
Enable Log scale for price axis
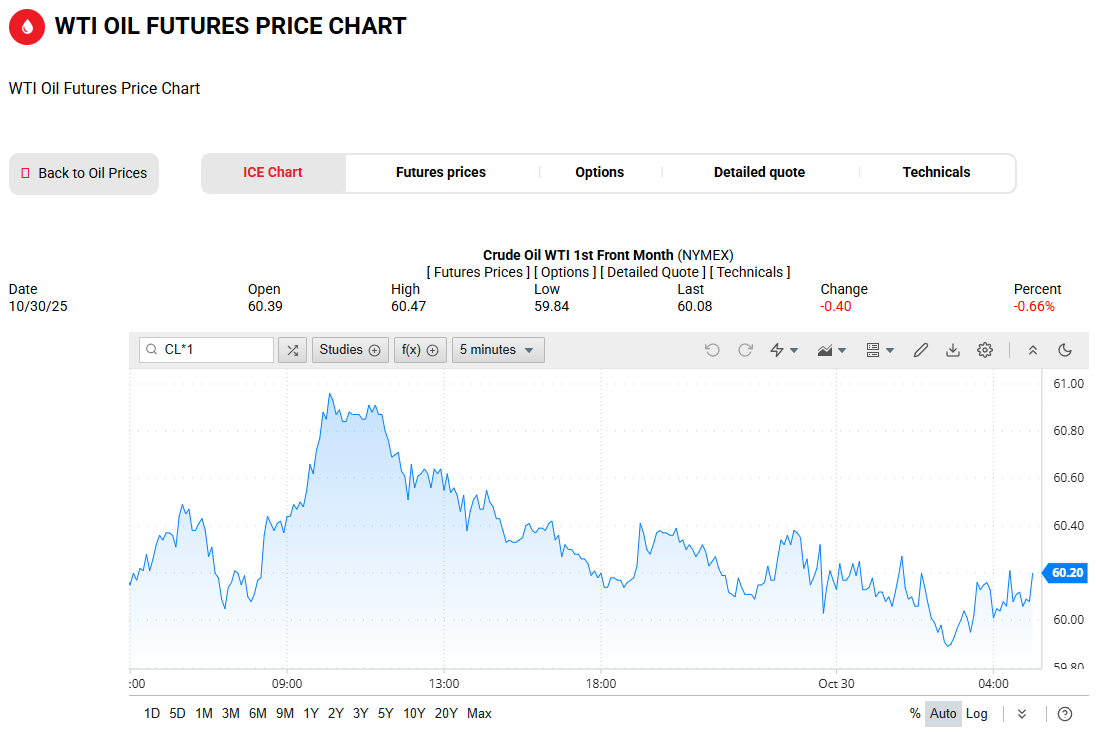tap(976, 714)
